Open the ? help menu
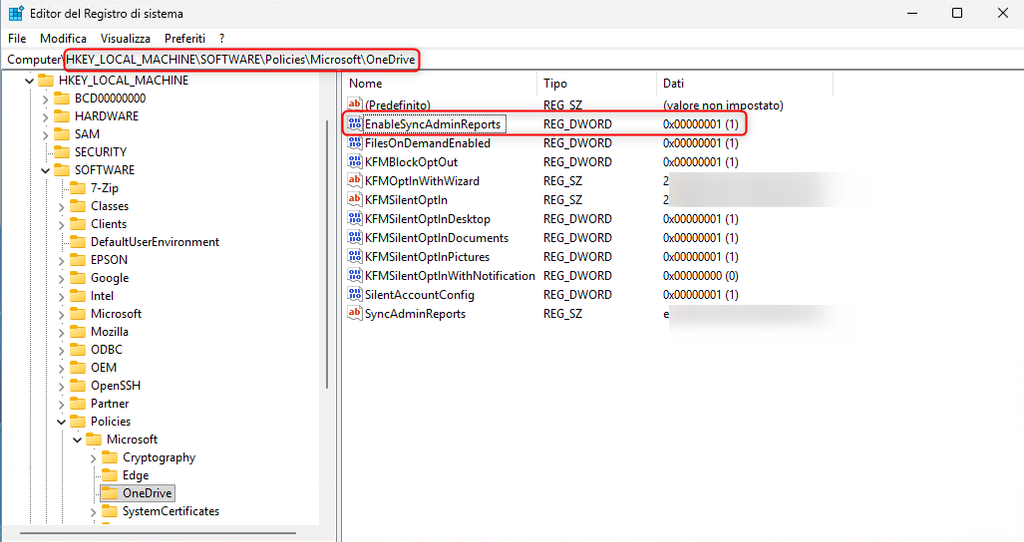 tap(222, 39)
